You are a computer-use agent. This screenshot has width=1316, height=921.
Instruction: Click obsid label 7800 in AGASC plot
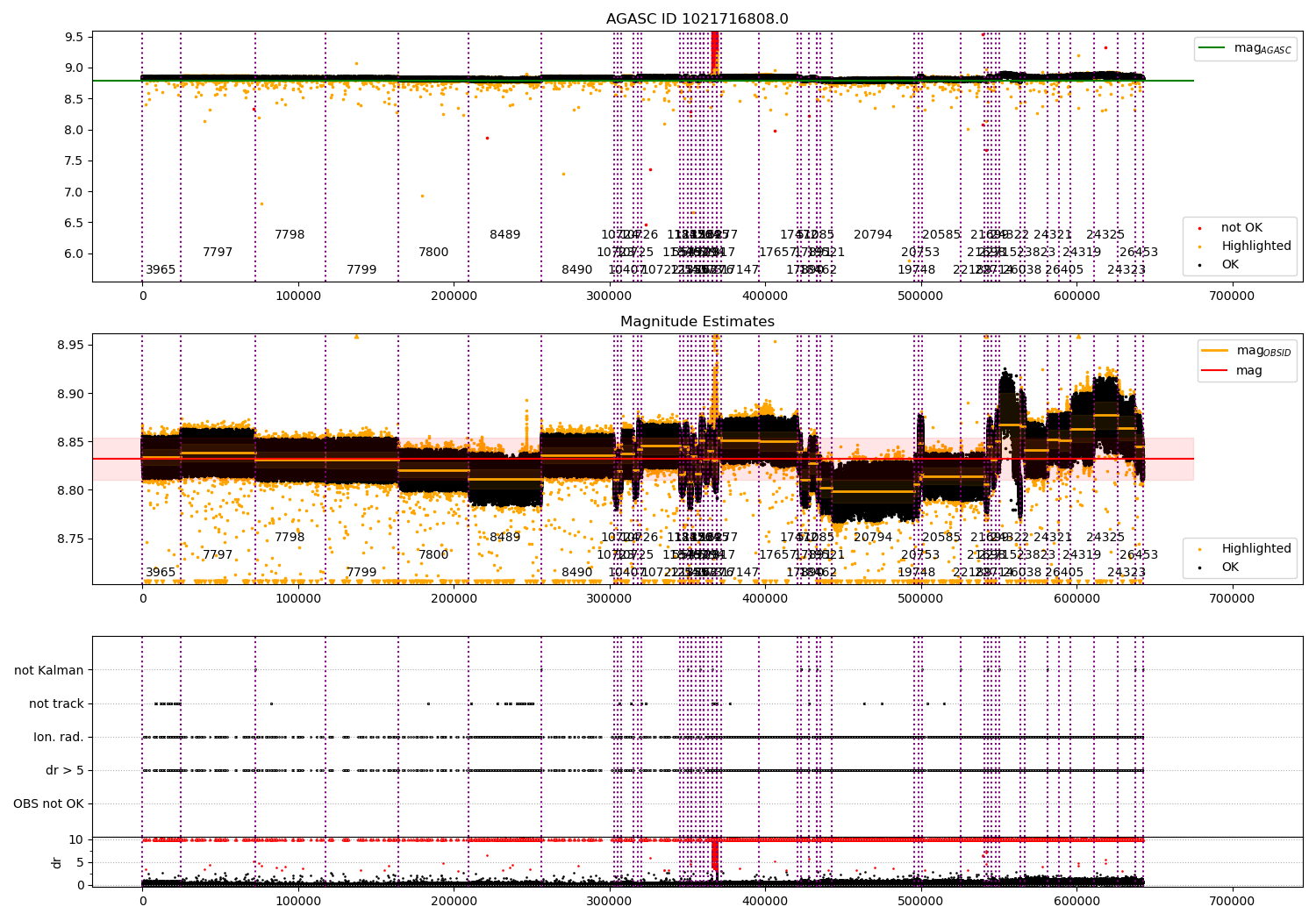coord(433,253)
